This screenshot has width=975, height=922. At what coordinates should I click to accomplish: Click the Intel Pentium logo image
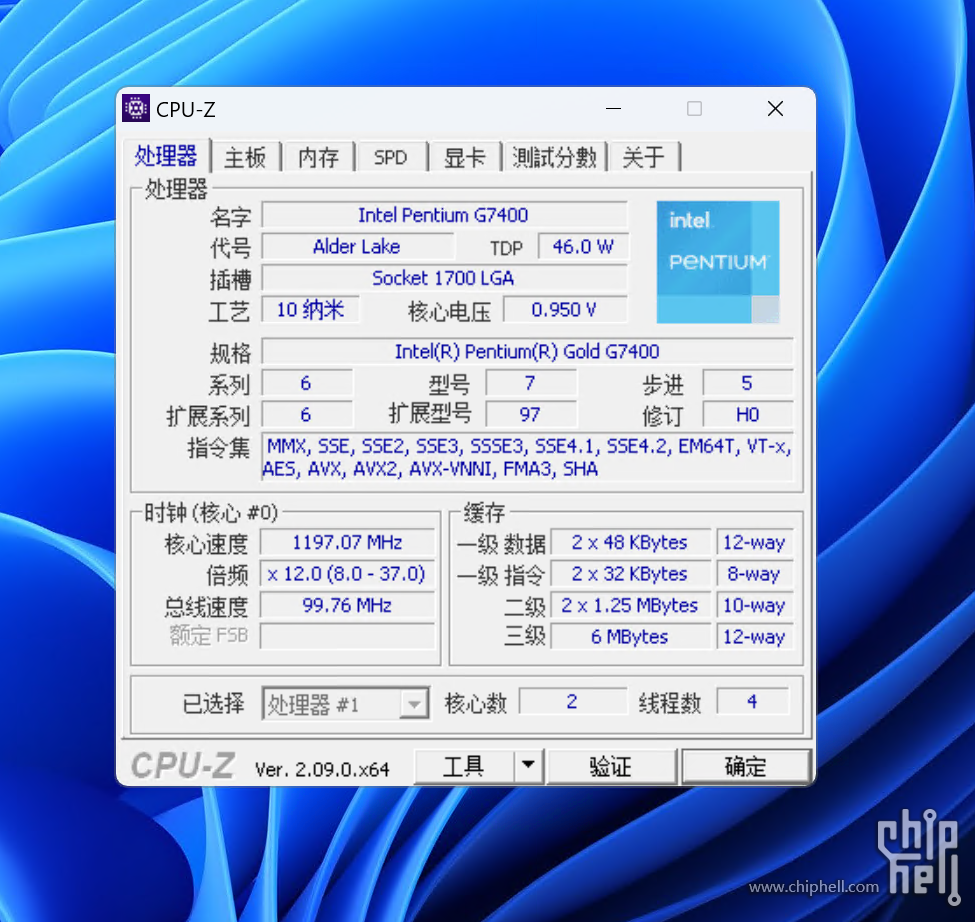point(718,262)
